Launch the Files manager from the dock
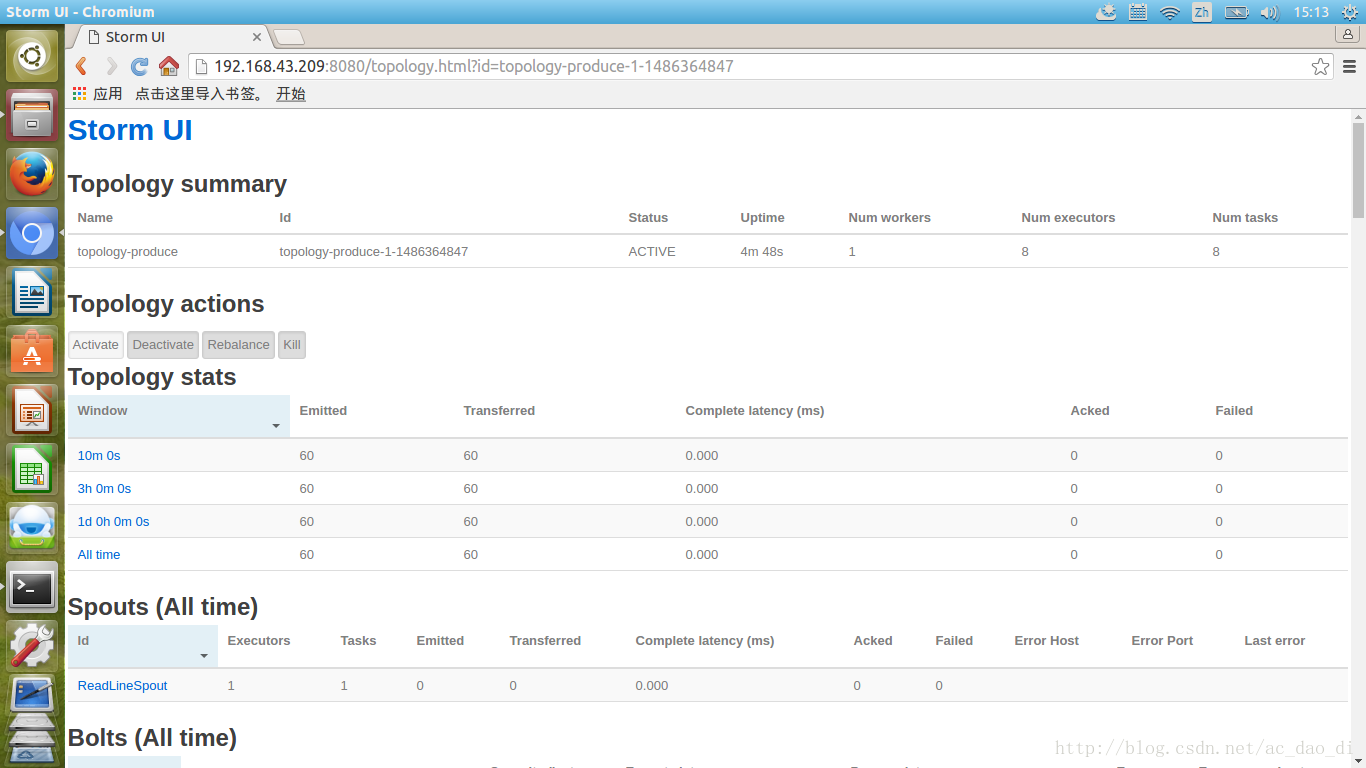Screen dimensions: 1366x768 pyautogui.click(x=32, y=115)
